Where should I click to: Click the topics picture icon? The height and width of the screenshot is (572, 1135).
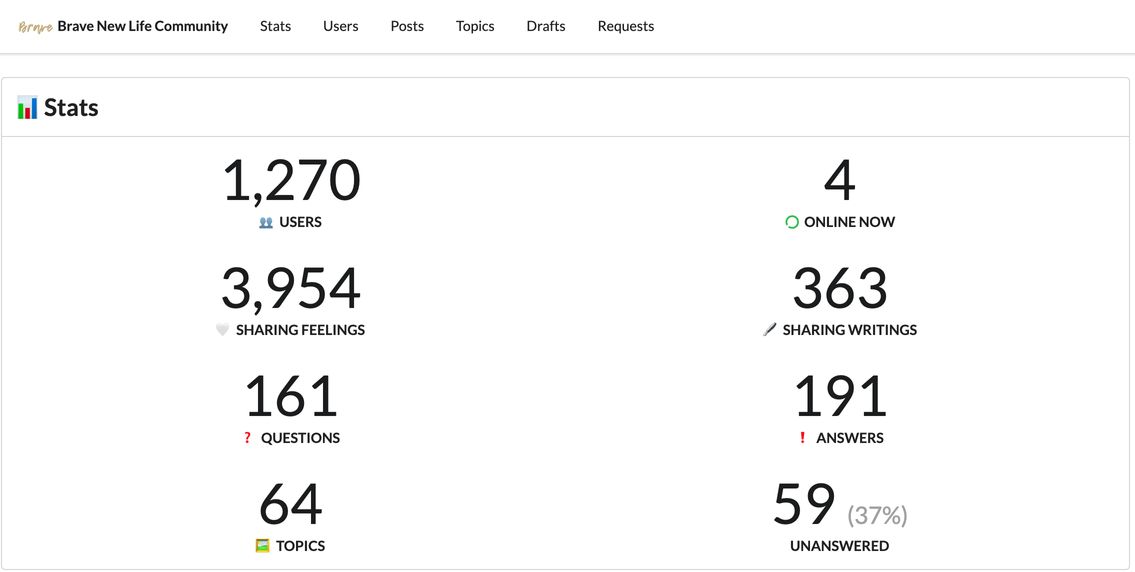click(262, 546)
